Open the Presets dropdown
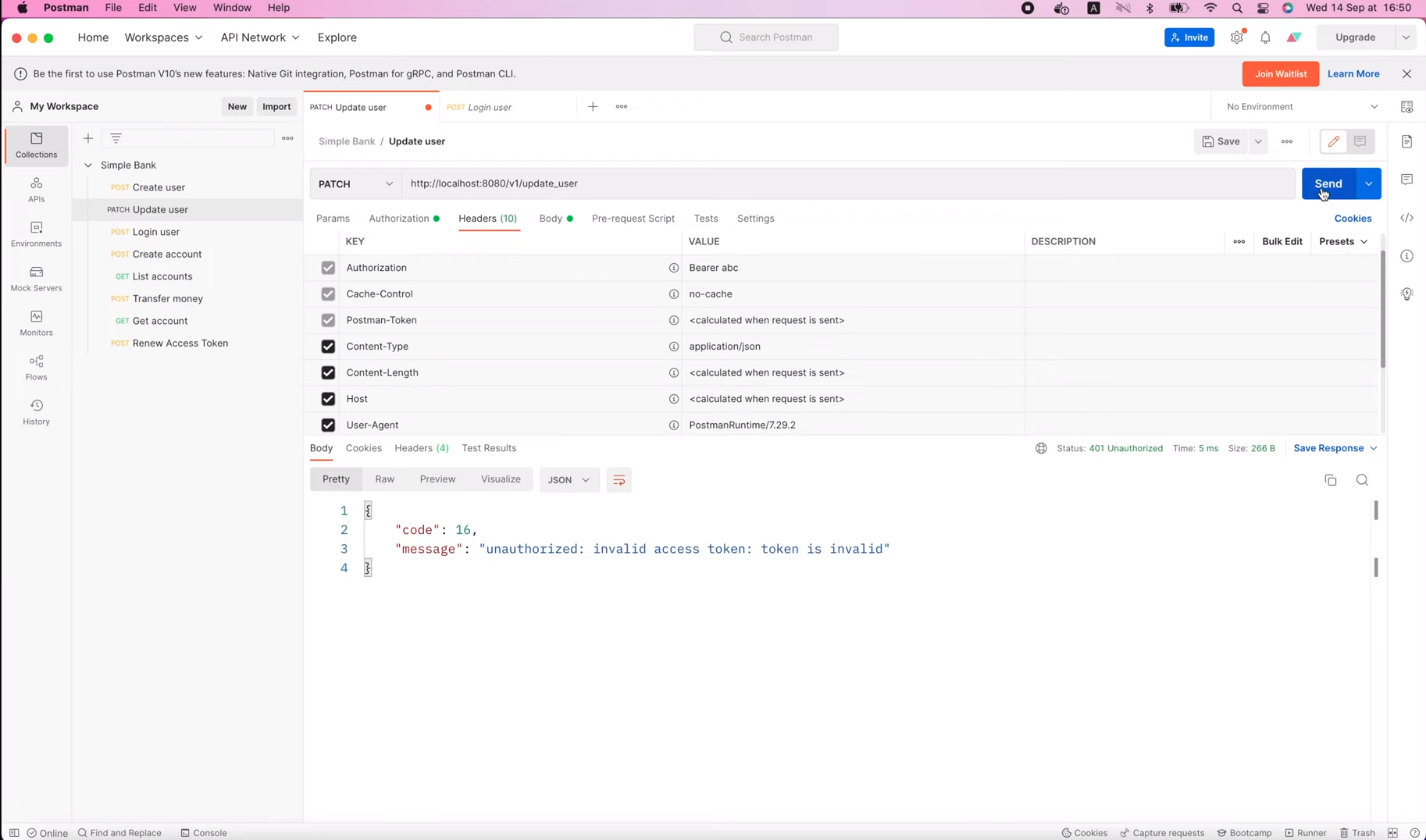This screenshot has height=840, width=1426. pyautogui.click(x=1343, y=241)
